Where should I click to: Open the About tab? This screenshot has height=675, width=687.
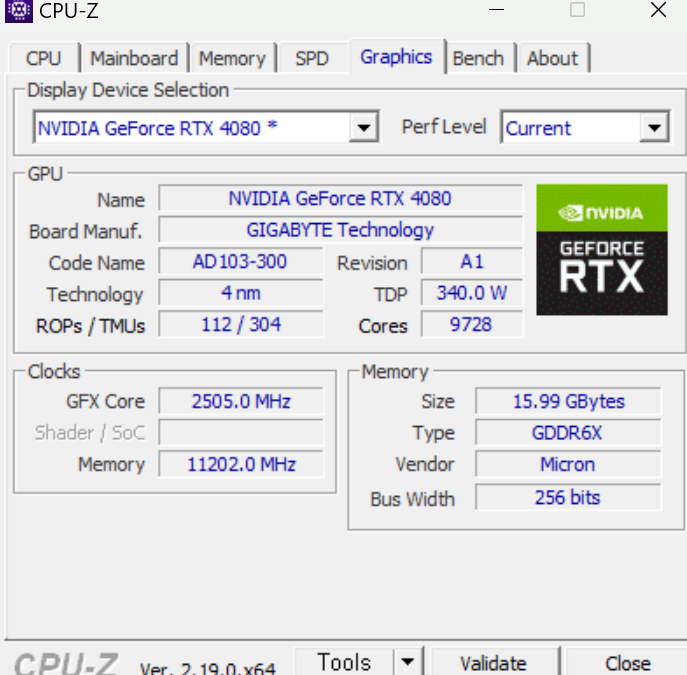(552, 58)
